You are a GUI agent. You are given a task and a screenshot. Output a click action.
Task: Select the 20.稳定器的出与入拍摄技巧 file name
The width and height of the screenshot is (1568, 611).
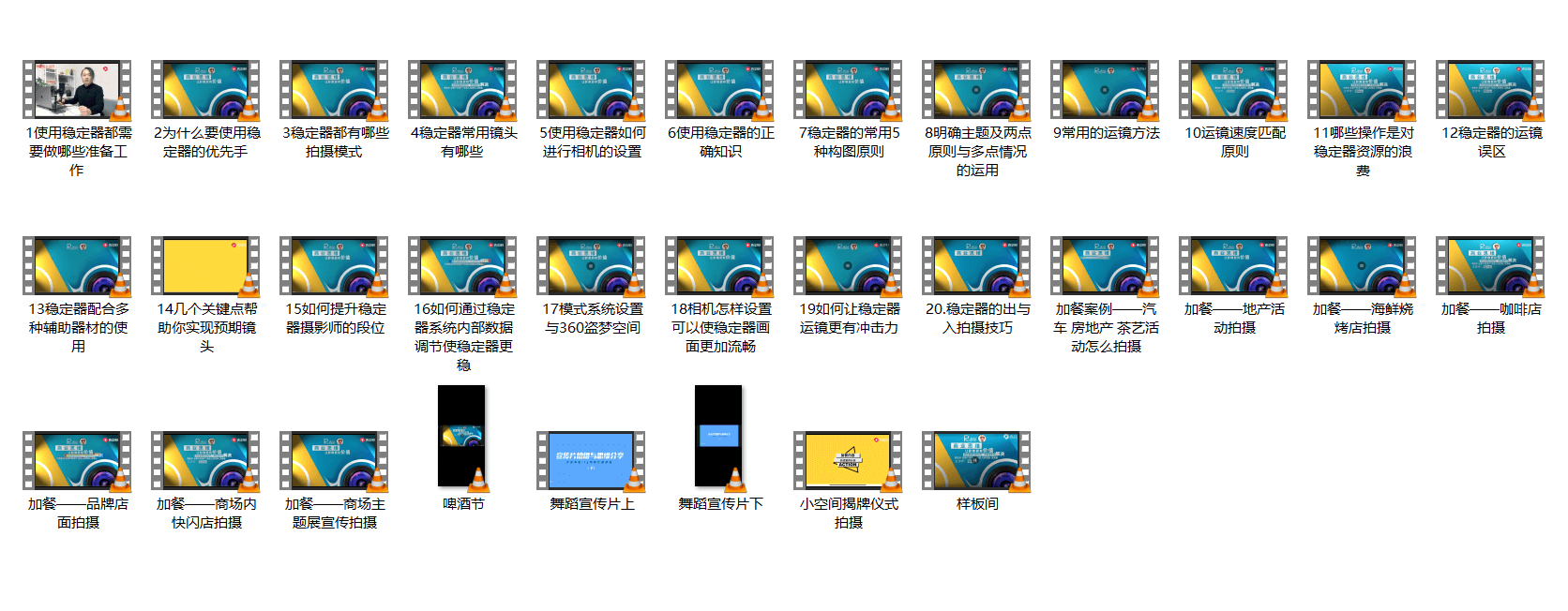(x=977, y=319)
